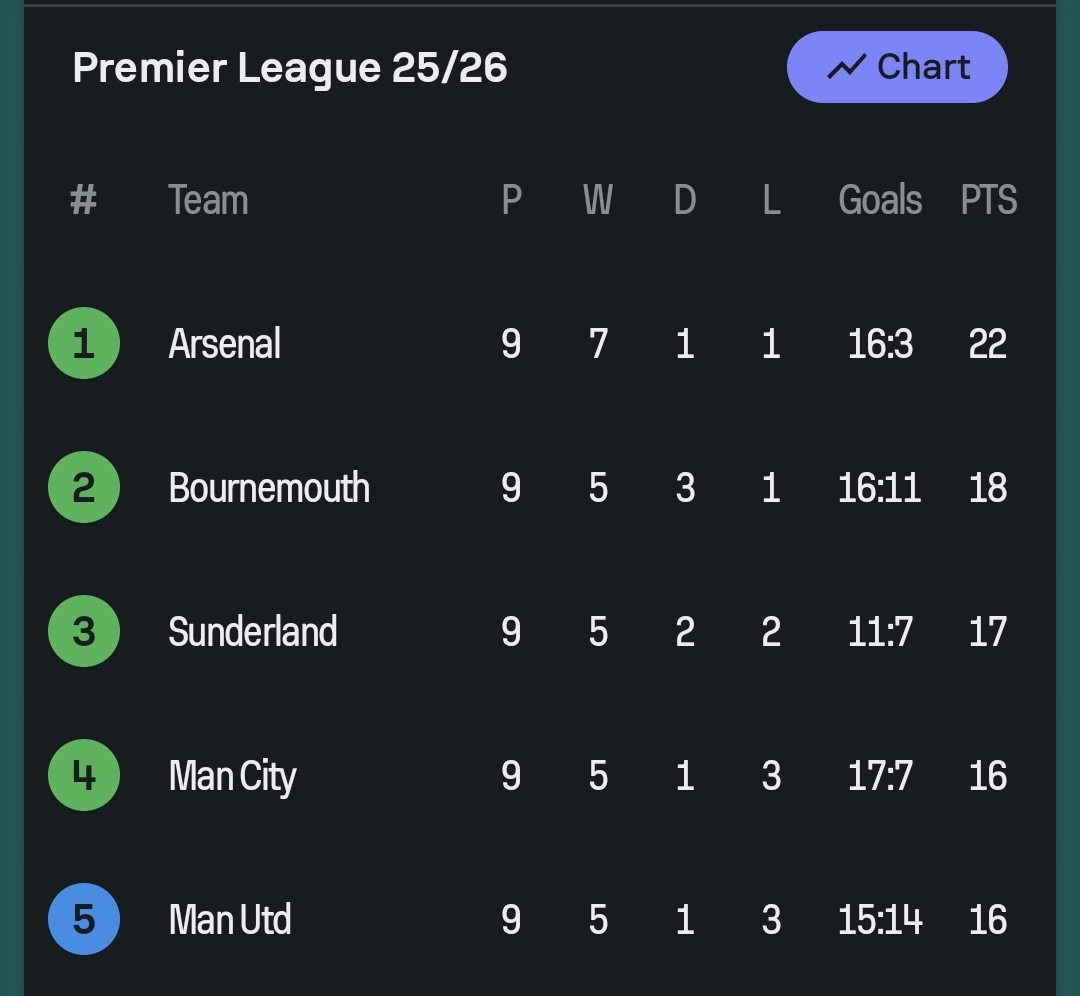Screen dimensions: 1080x996
Task: Click the Premier League 25/26 title
Action: coord(290,68)
